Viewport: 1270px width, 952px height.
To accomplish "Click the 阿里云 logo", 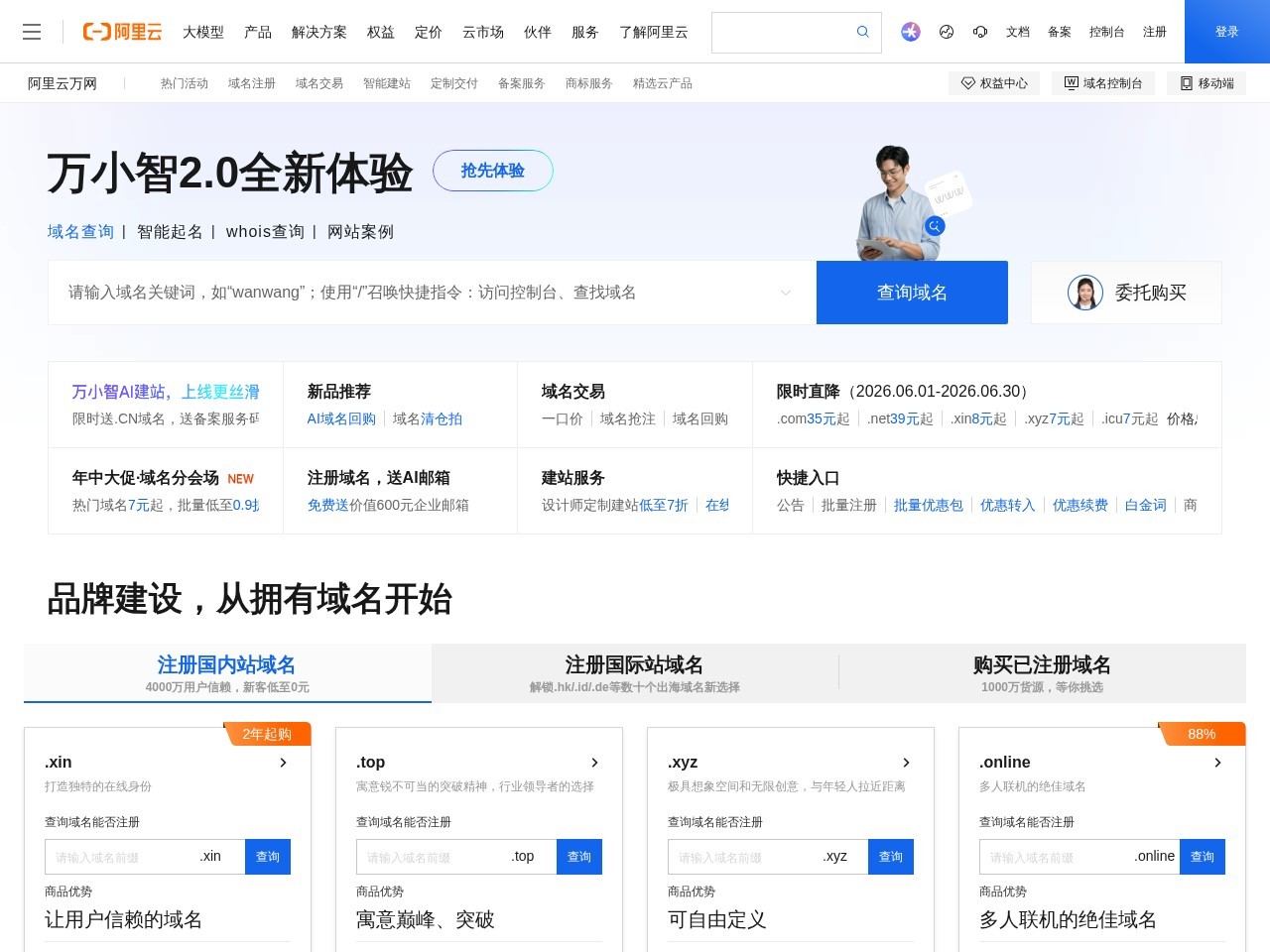I will (x=122, y=32).
